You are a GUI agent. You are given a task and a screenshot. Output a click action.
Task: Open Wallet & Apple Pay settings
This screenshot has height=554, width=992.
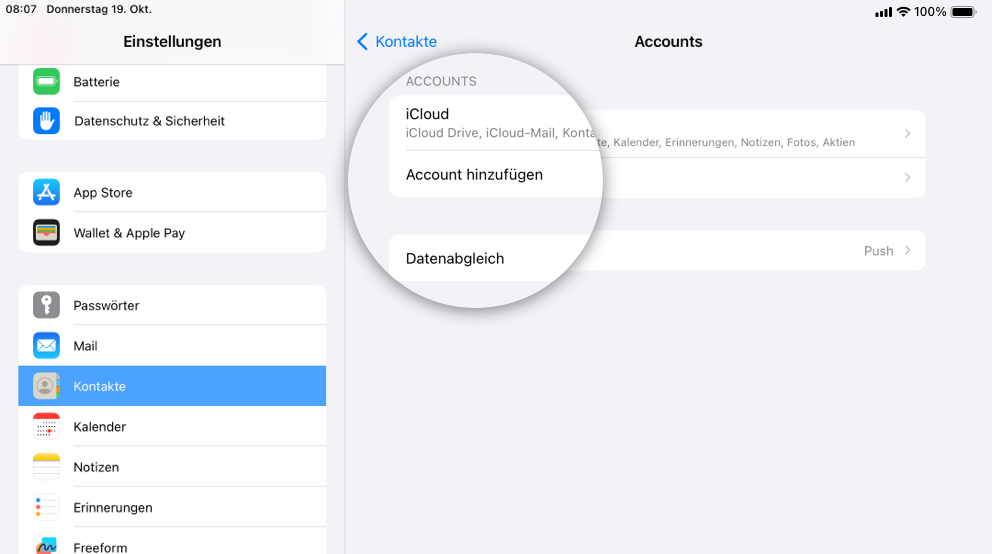pyautogui.click(x=172, y=233)
